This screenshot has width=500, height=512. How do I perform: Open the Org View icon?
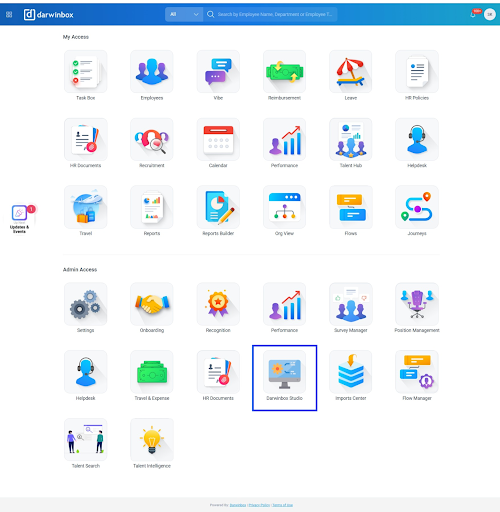click(284, 207)
